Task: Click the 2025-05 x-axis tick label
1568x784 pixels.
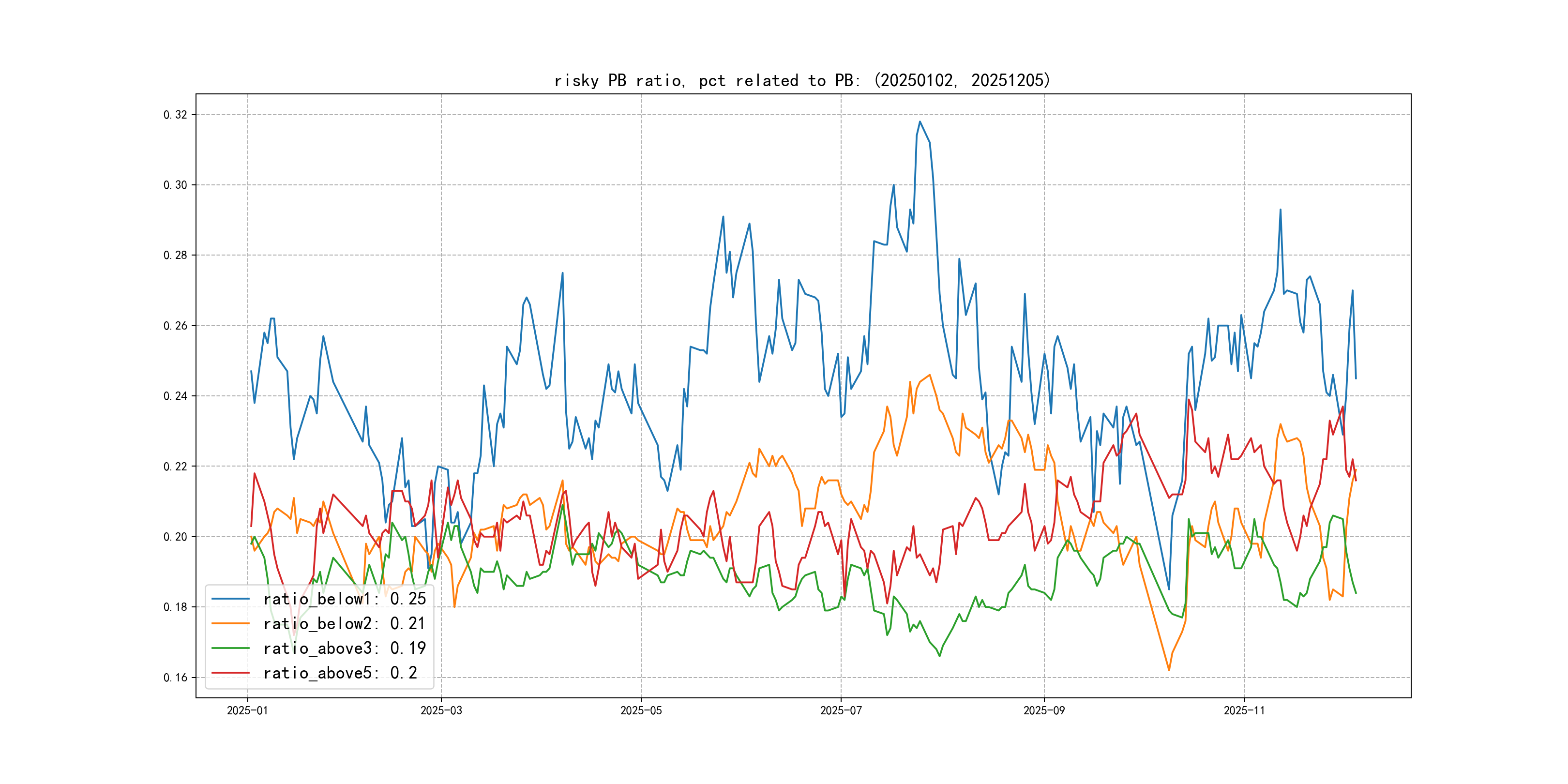Action: click(x=640, y=710)
